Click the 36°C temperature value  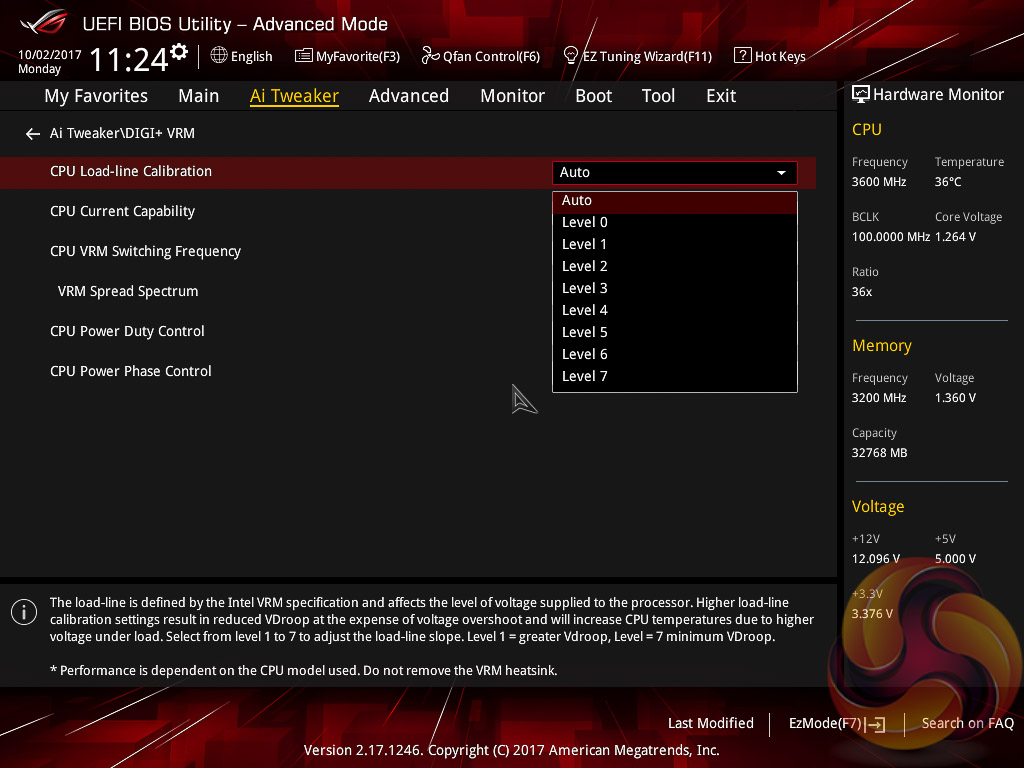[x=948, y=182]
